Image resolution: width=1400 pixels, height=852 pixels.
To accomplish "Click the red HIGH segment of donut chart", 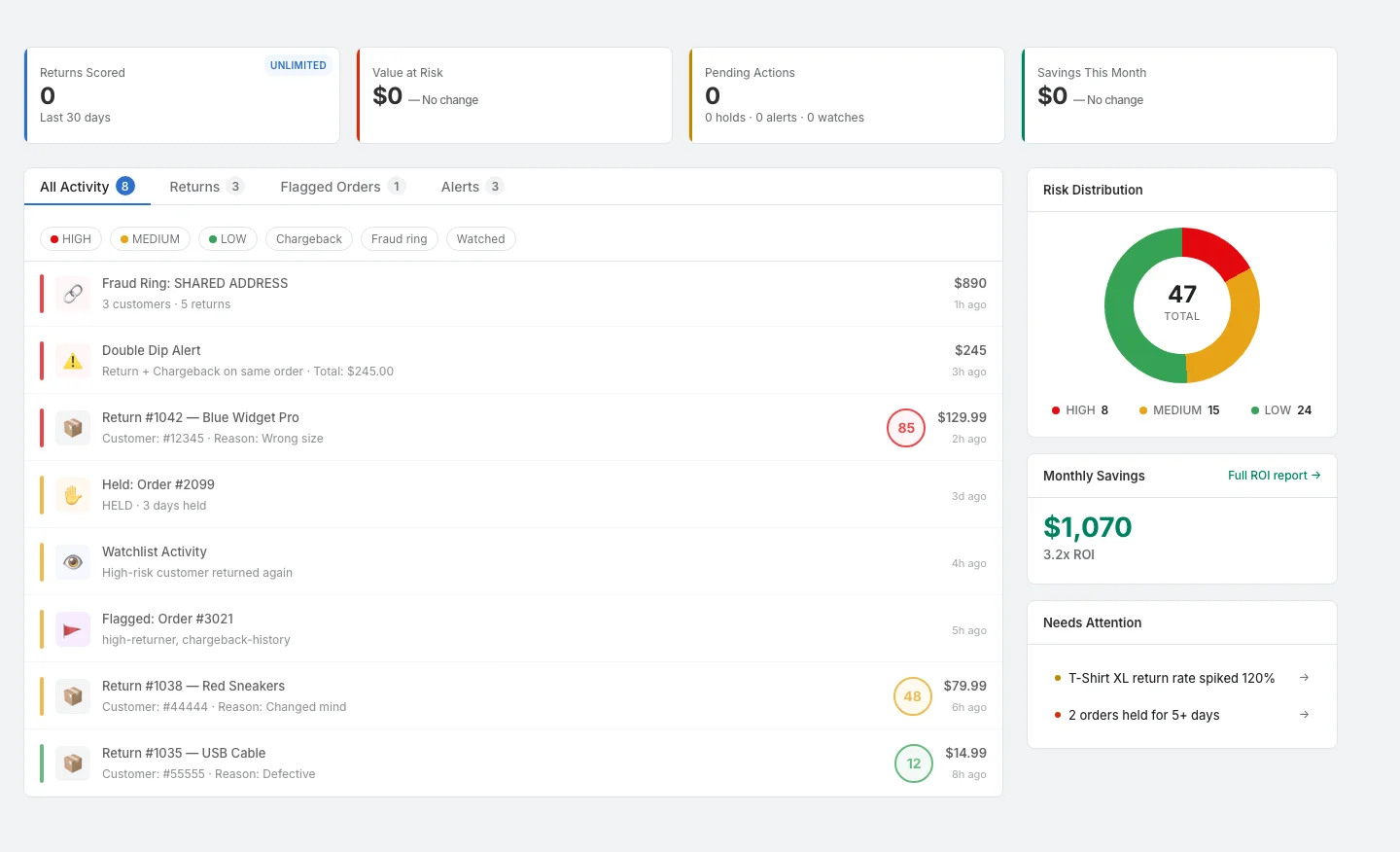I will (1217, 248).
